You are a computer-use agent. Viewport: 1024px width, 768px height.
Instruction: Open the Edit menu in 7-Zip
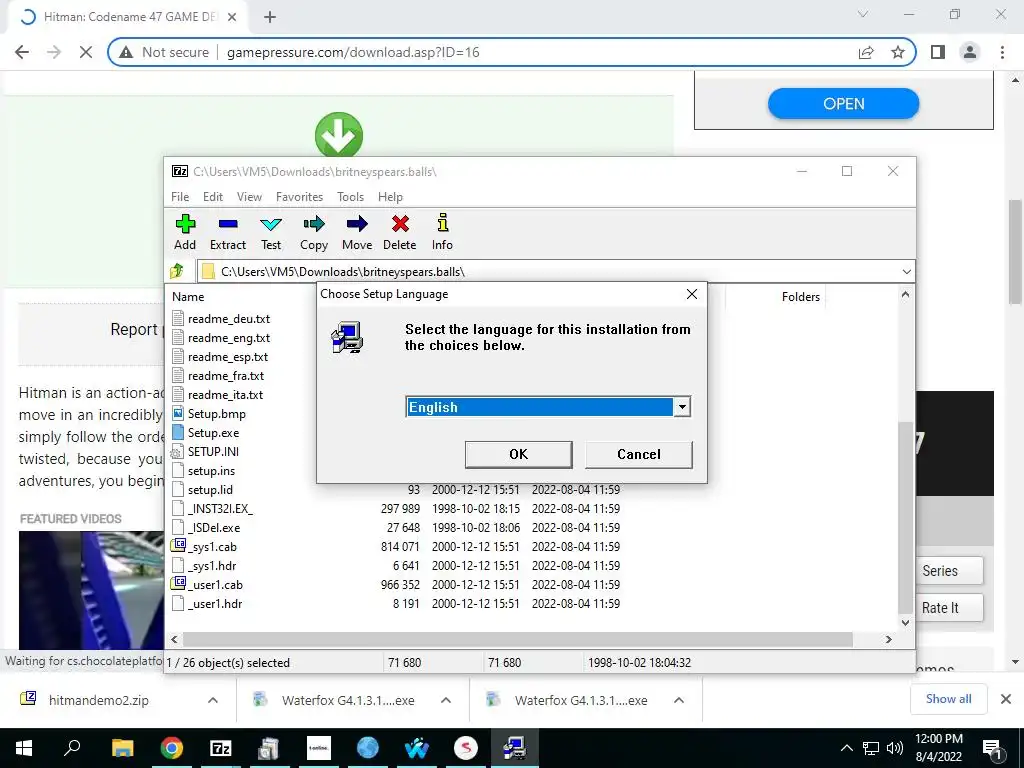coord(213,197)
